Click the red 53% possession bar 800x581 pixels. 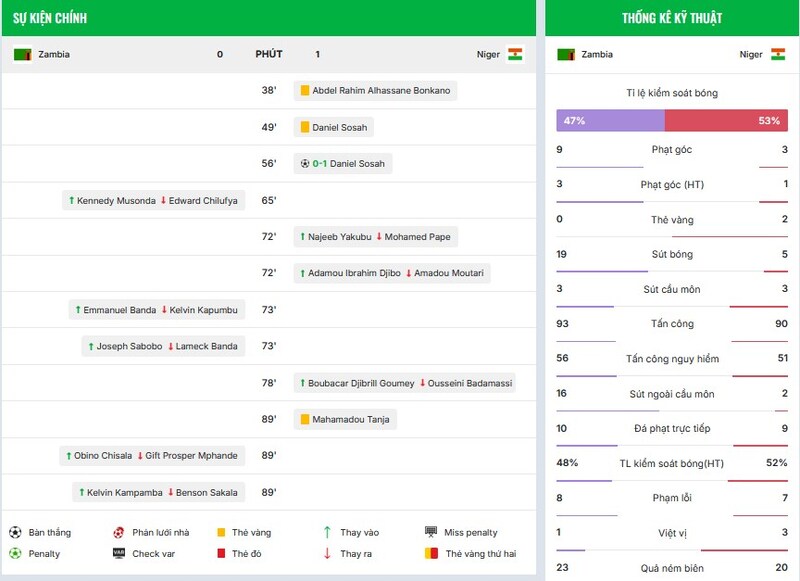coord(725,121)
